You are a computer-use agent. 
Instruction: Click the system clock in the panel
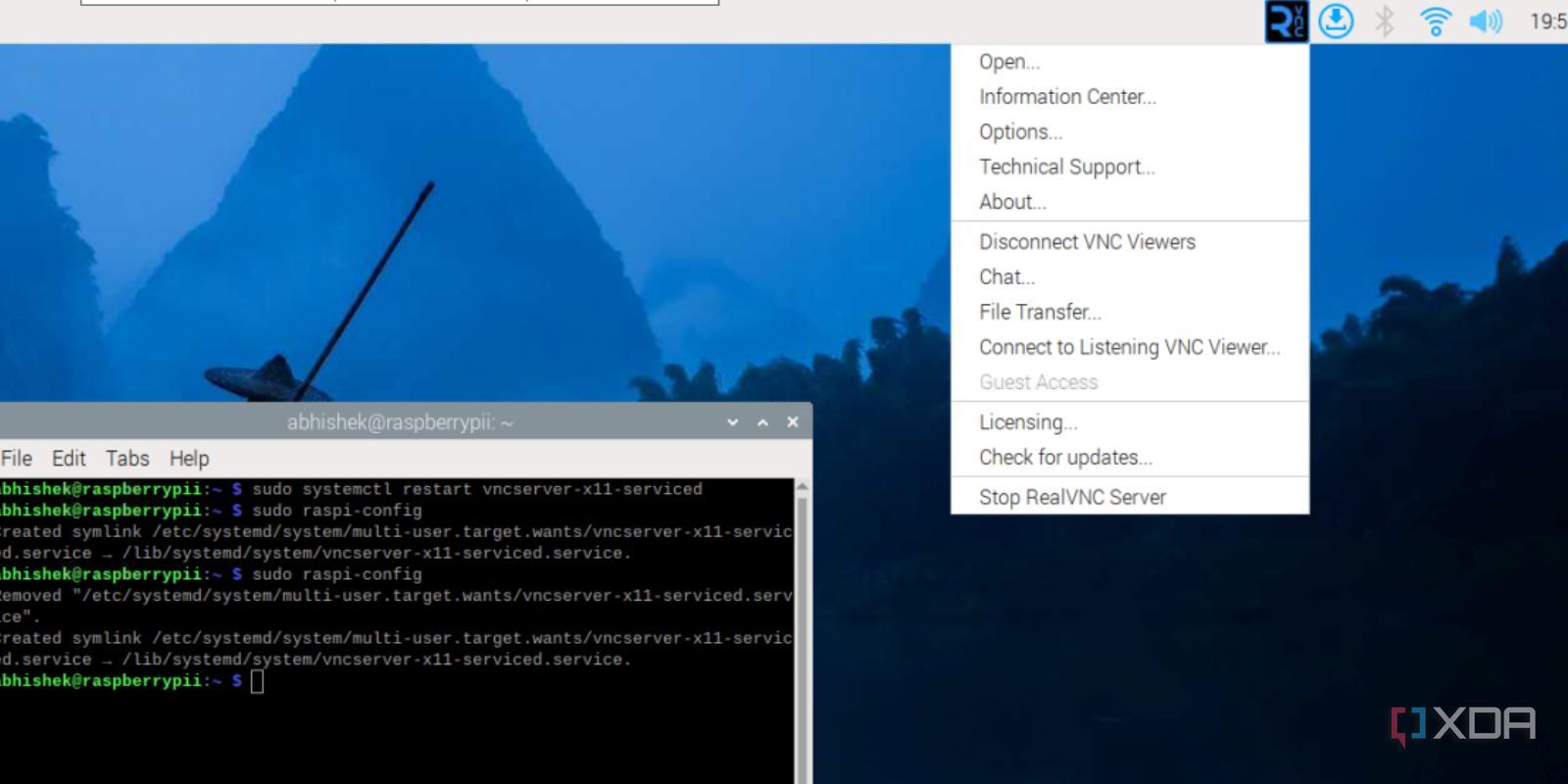click(1548, 22)
